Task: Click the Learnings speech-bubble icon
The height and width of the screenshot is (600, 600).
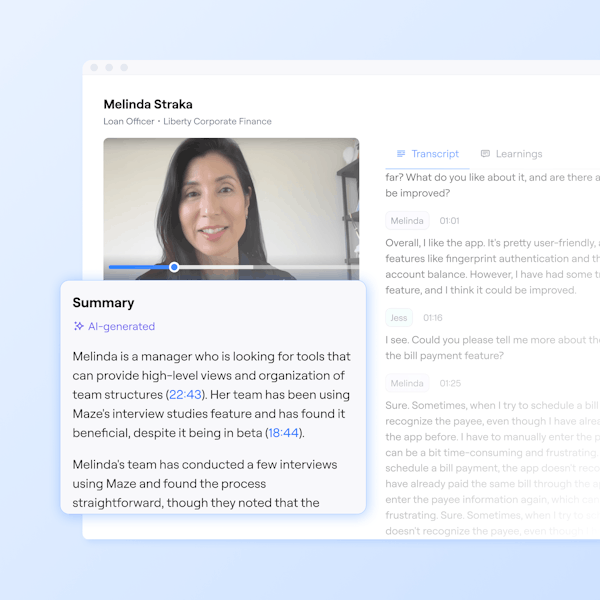Action: pos(485,154)
